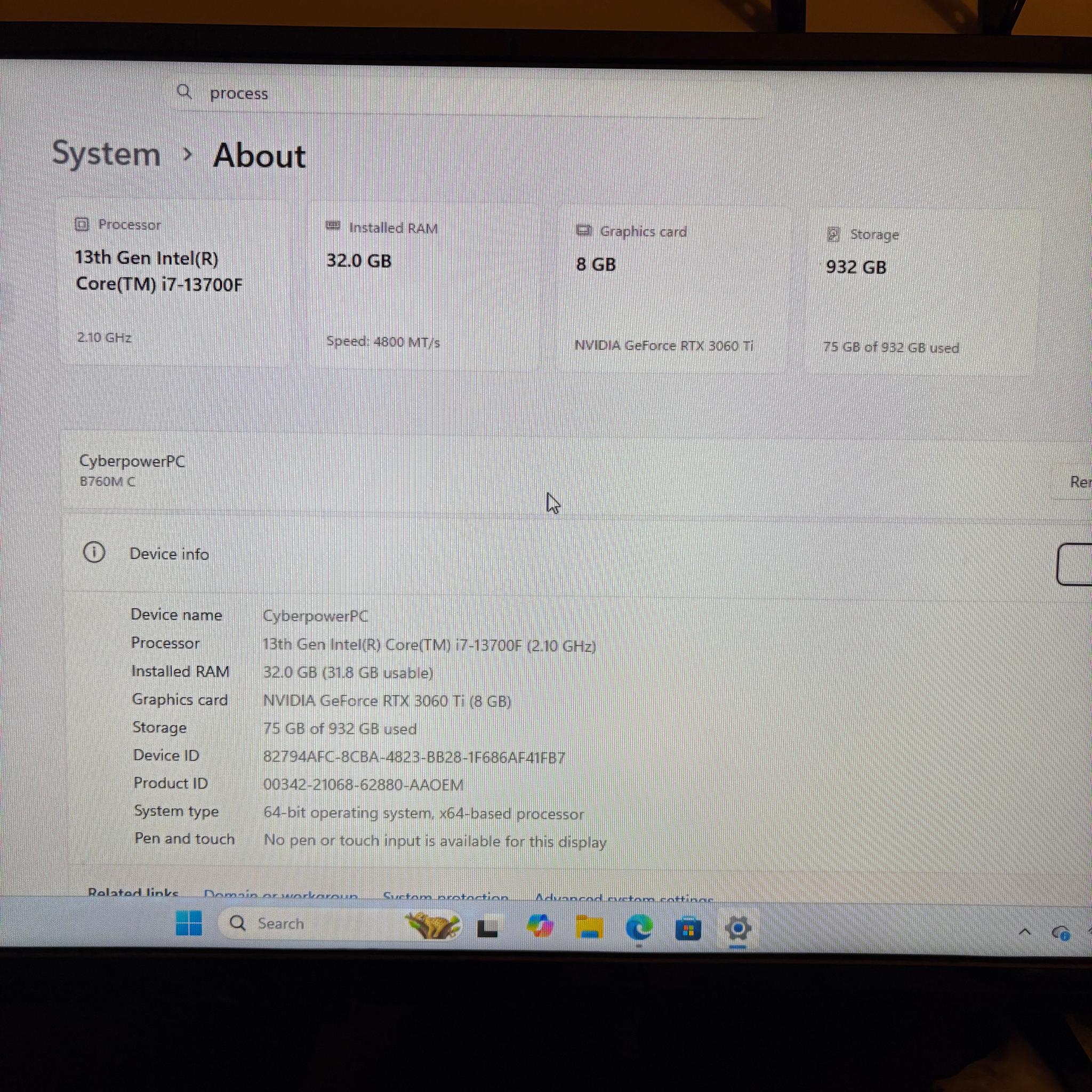Click the Processor chip icon
The width and height of the screenshot is (1092, 1092).
[x=82, y=224]
